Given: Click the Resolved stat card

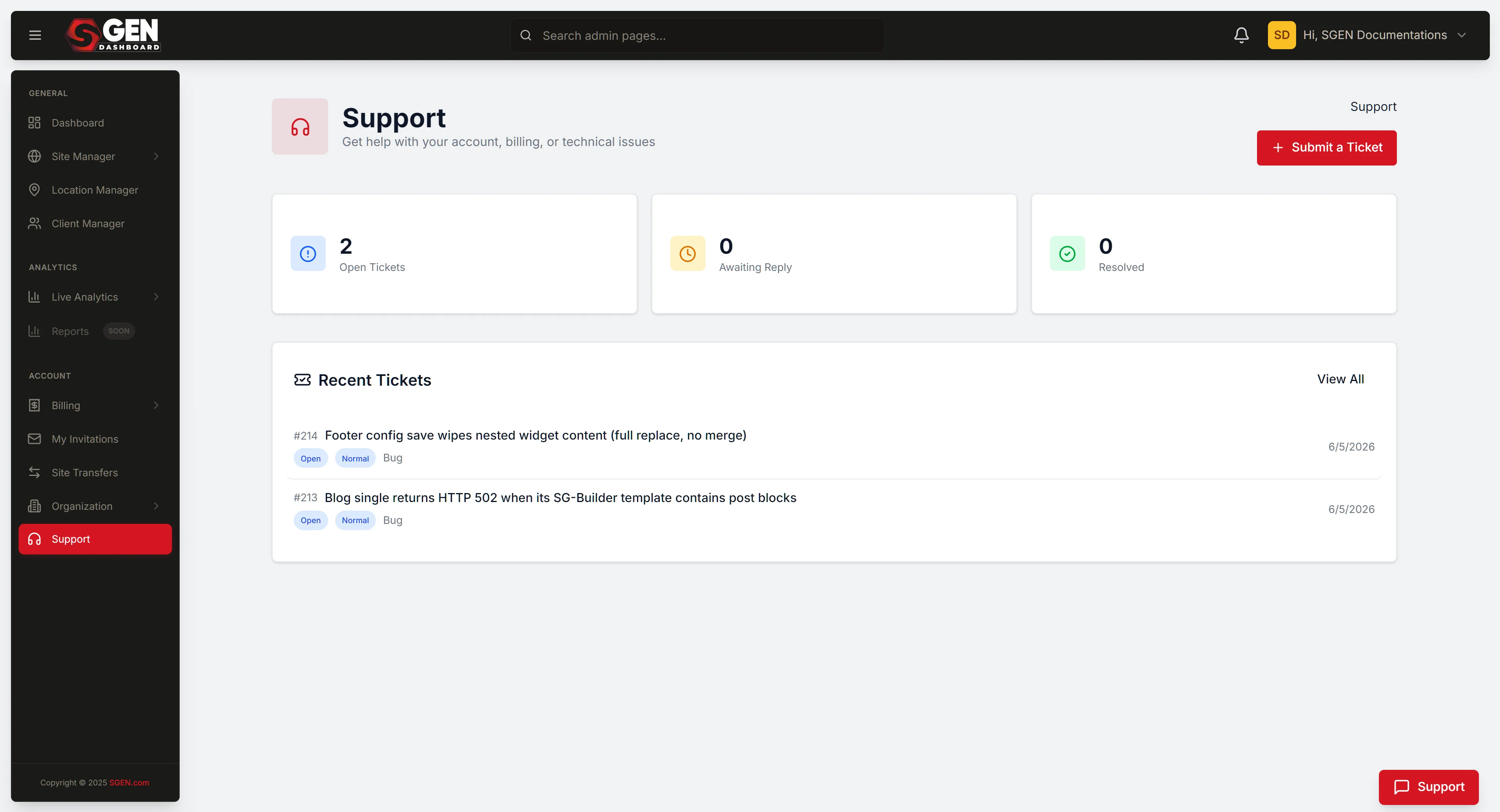Looking at the screenshot, I should [1214, 254].
